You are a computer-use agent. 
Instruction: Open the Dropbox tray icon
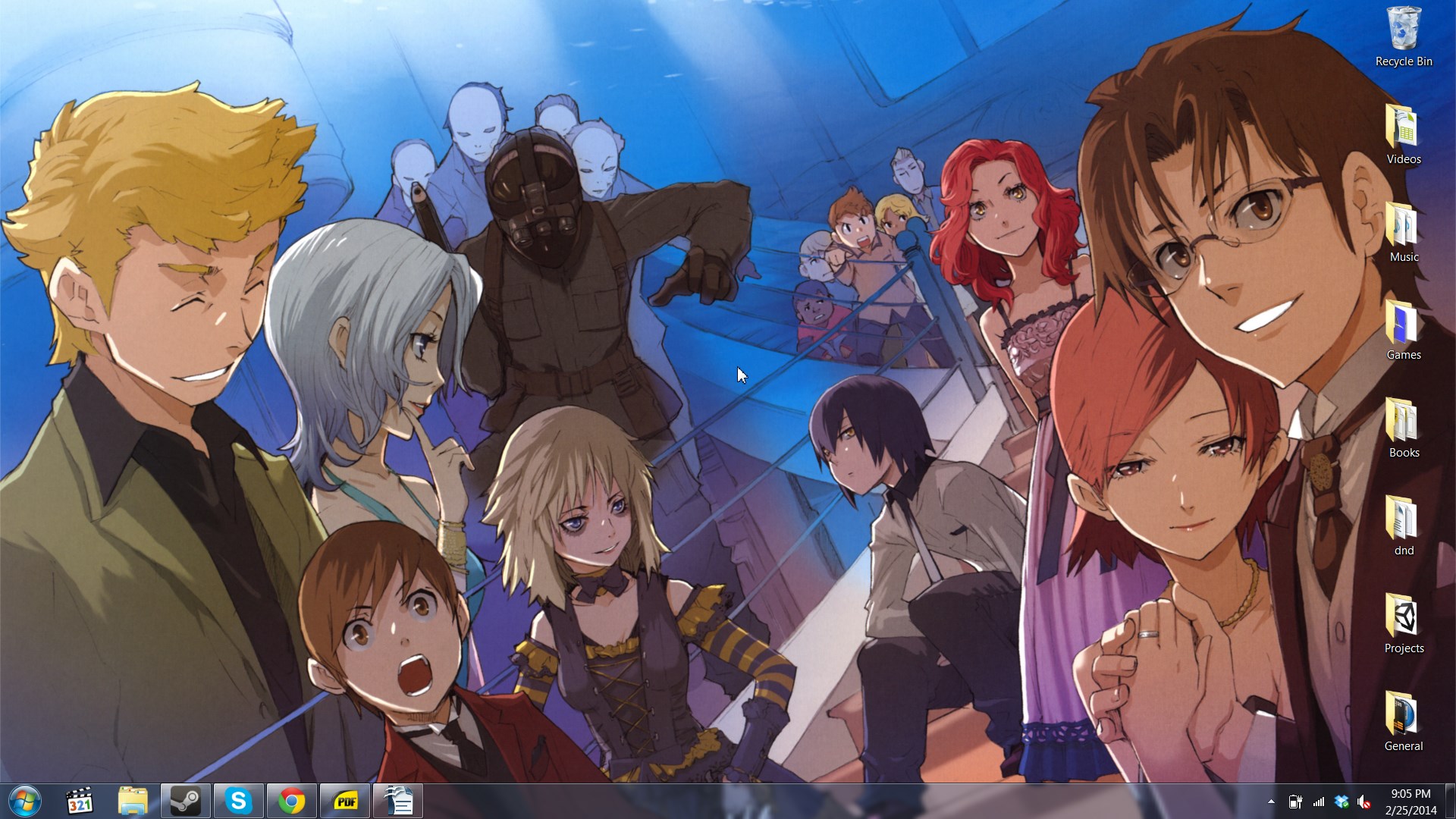[1341, 802]
